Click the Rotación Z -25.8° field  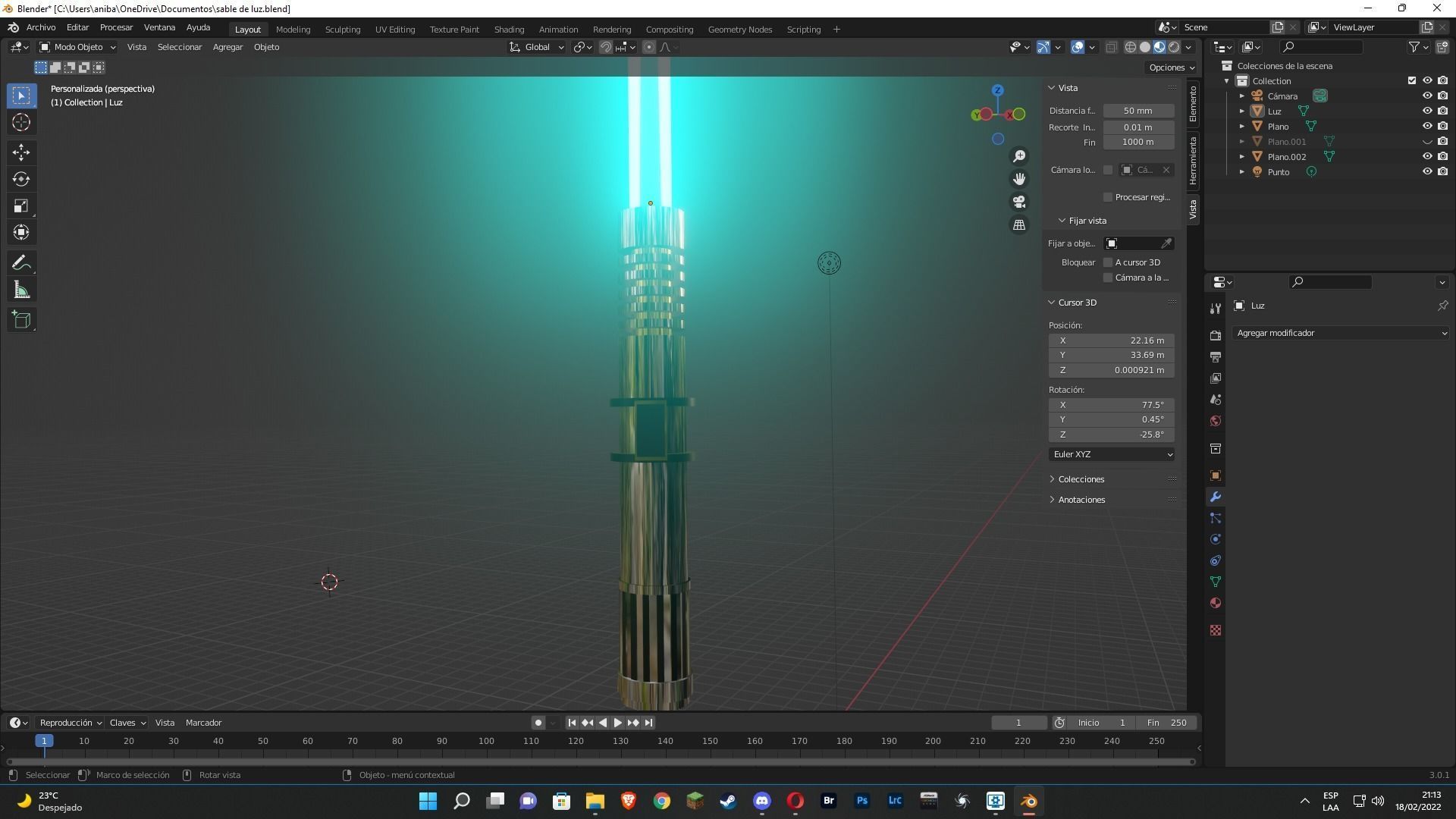(x=1112, y=435)
